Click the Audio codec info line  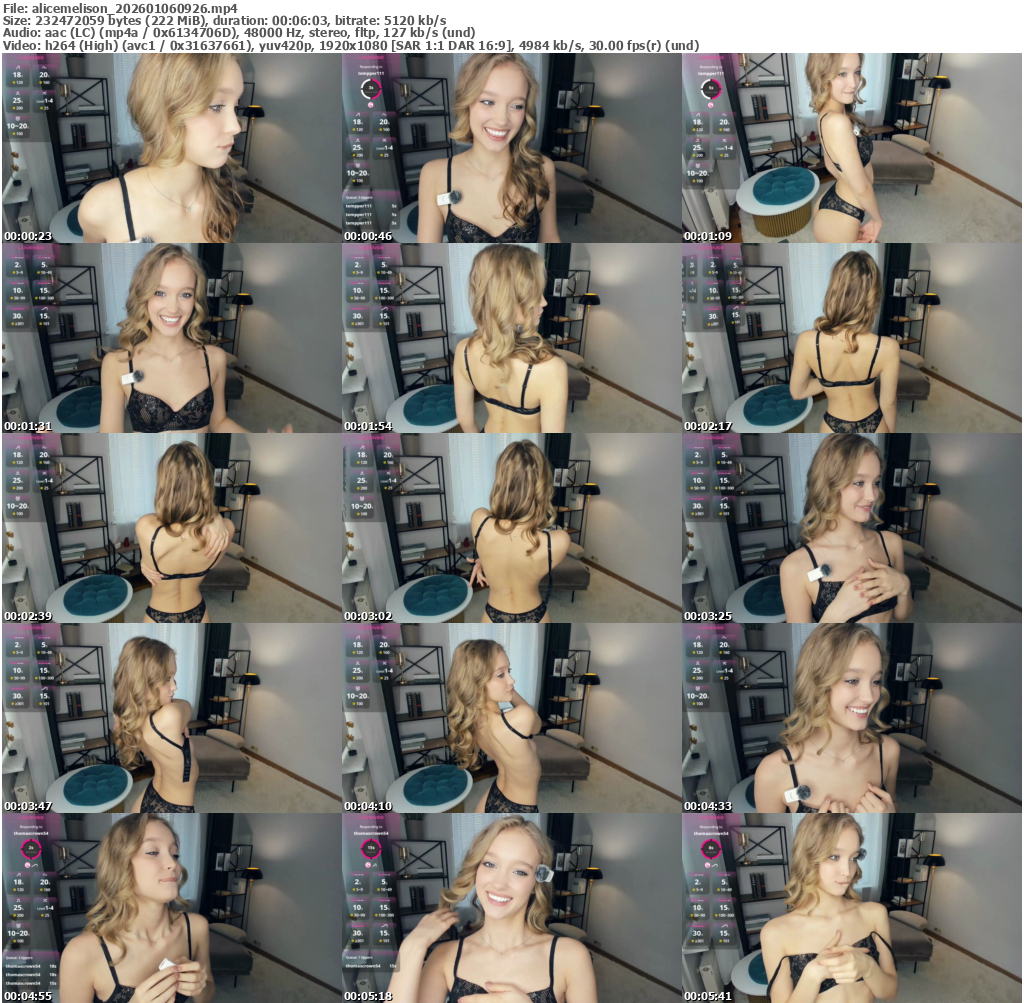pyautogui.click(x=238, y=33)
